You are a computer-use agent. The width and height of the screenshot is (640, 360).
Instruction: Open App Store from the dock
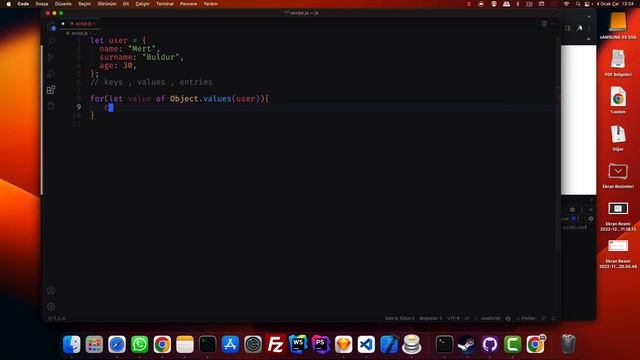pos(230,344)
